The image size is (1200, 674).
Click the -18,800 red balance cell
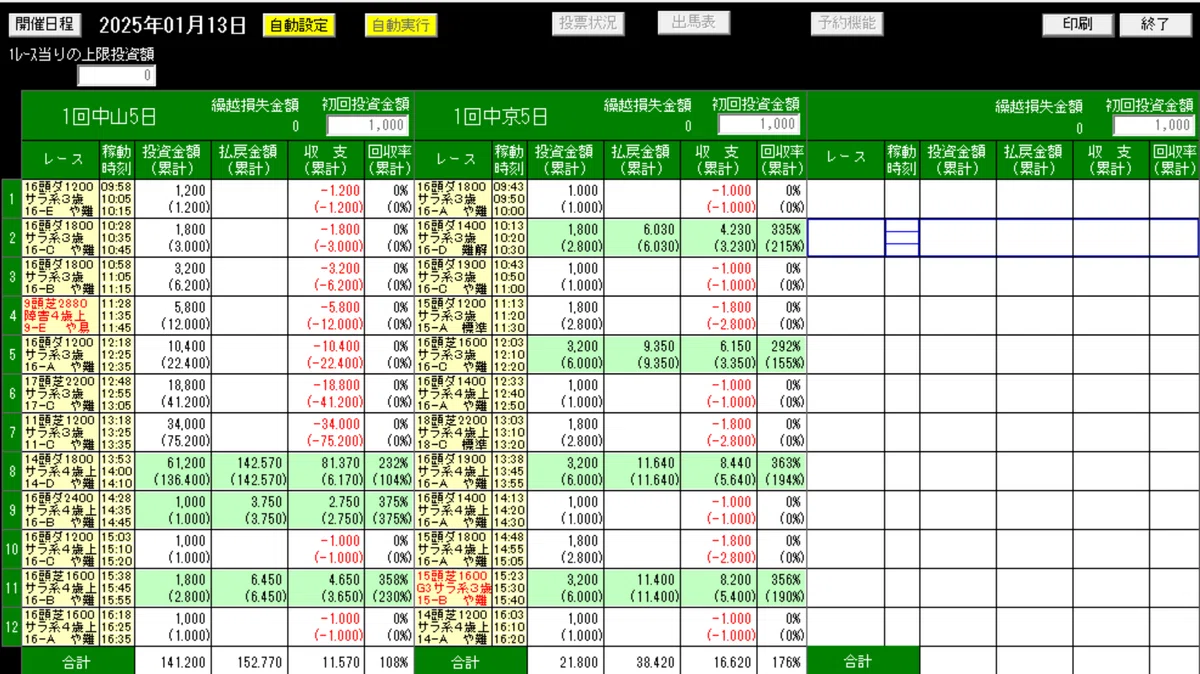[x=326, y=394]
